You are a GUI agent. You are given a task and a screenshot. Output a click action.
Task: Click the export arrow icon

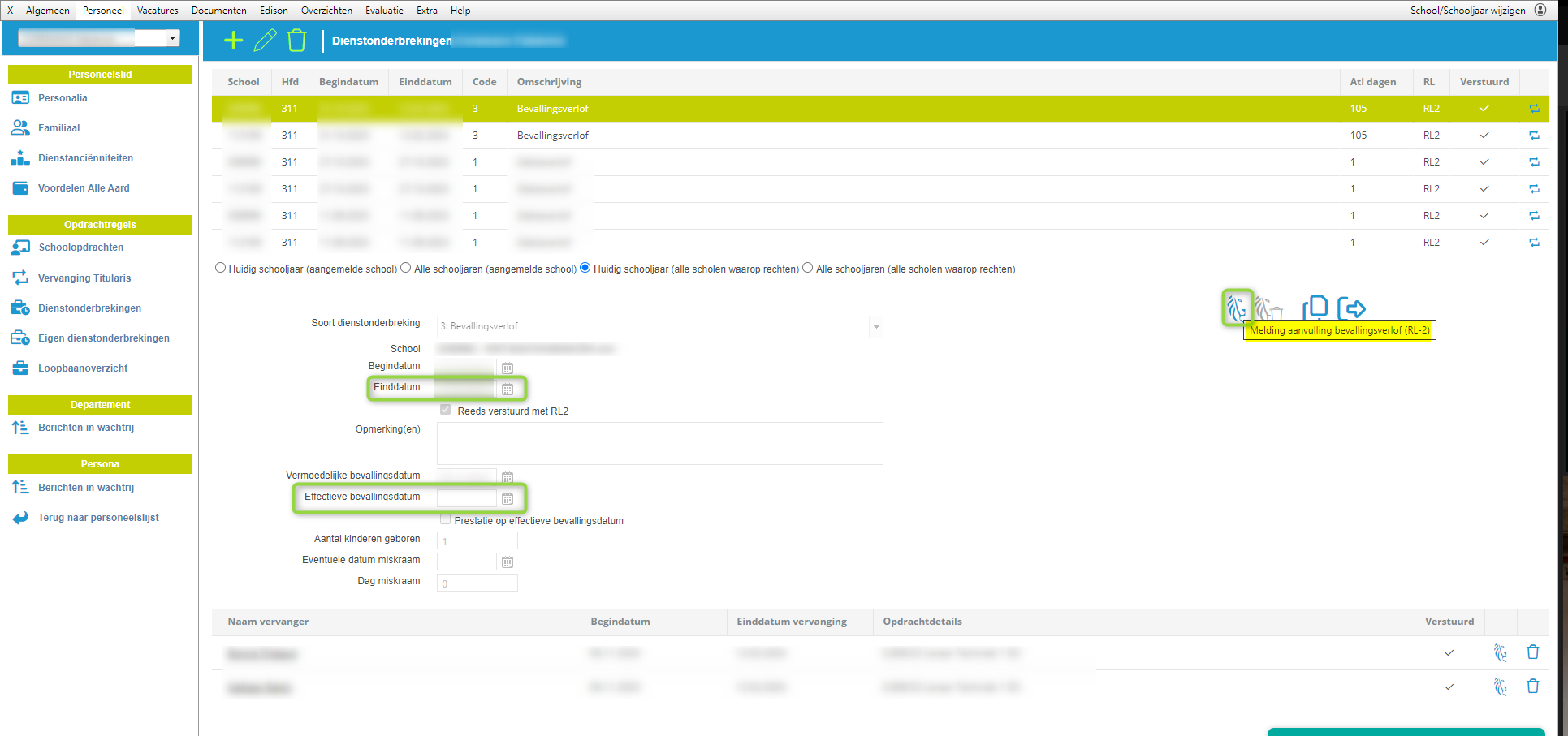pos(1351,308)
